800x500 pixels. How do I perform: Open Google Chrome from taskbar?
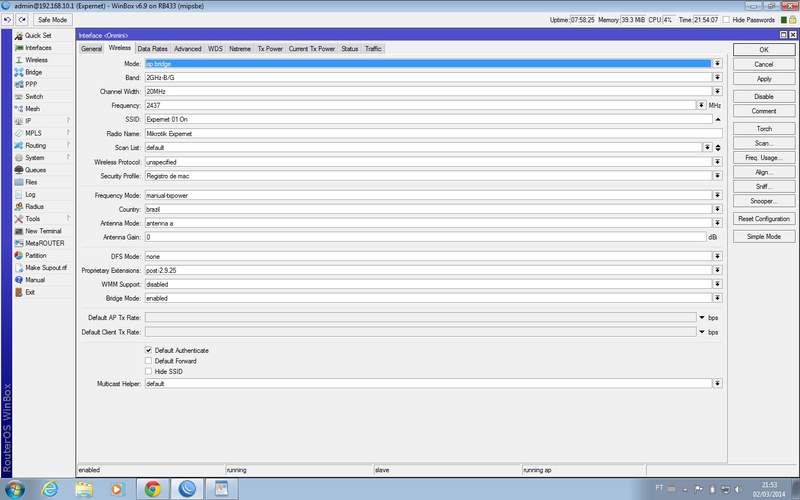[153, 489]
